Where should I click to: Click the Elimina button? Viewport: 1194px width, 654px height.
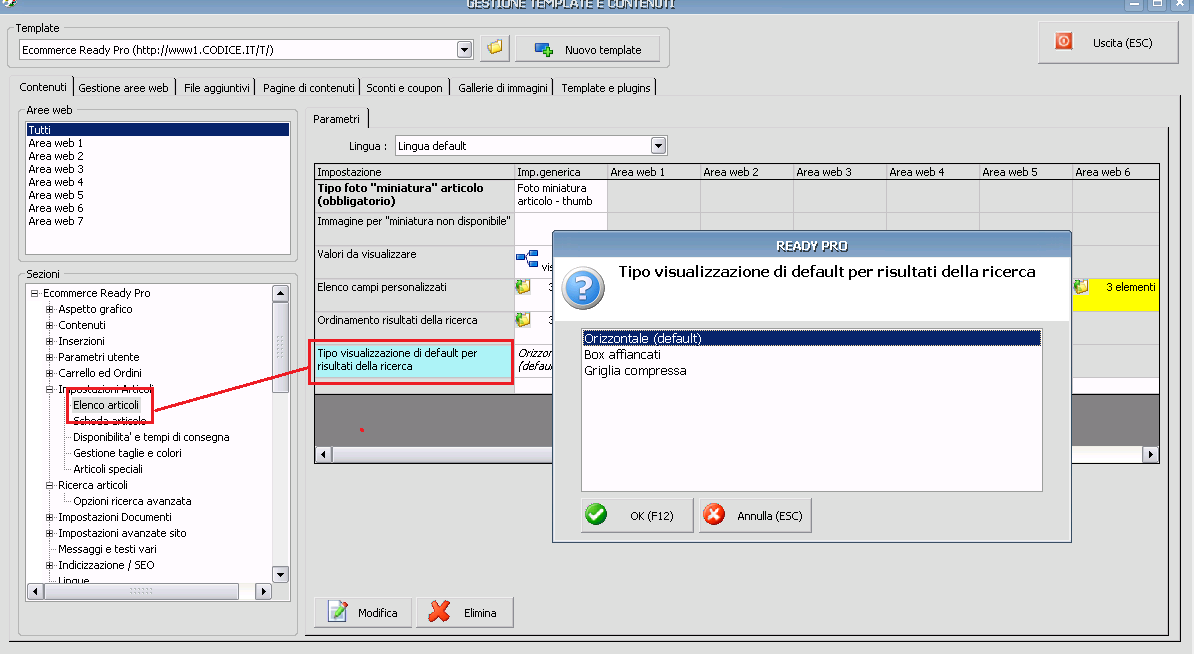[465, 612]
